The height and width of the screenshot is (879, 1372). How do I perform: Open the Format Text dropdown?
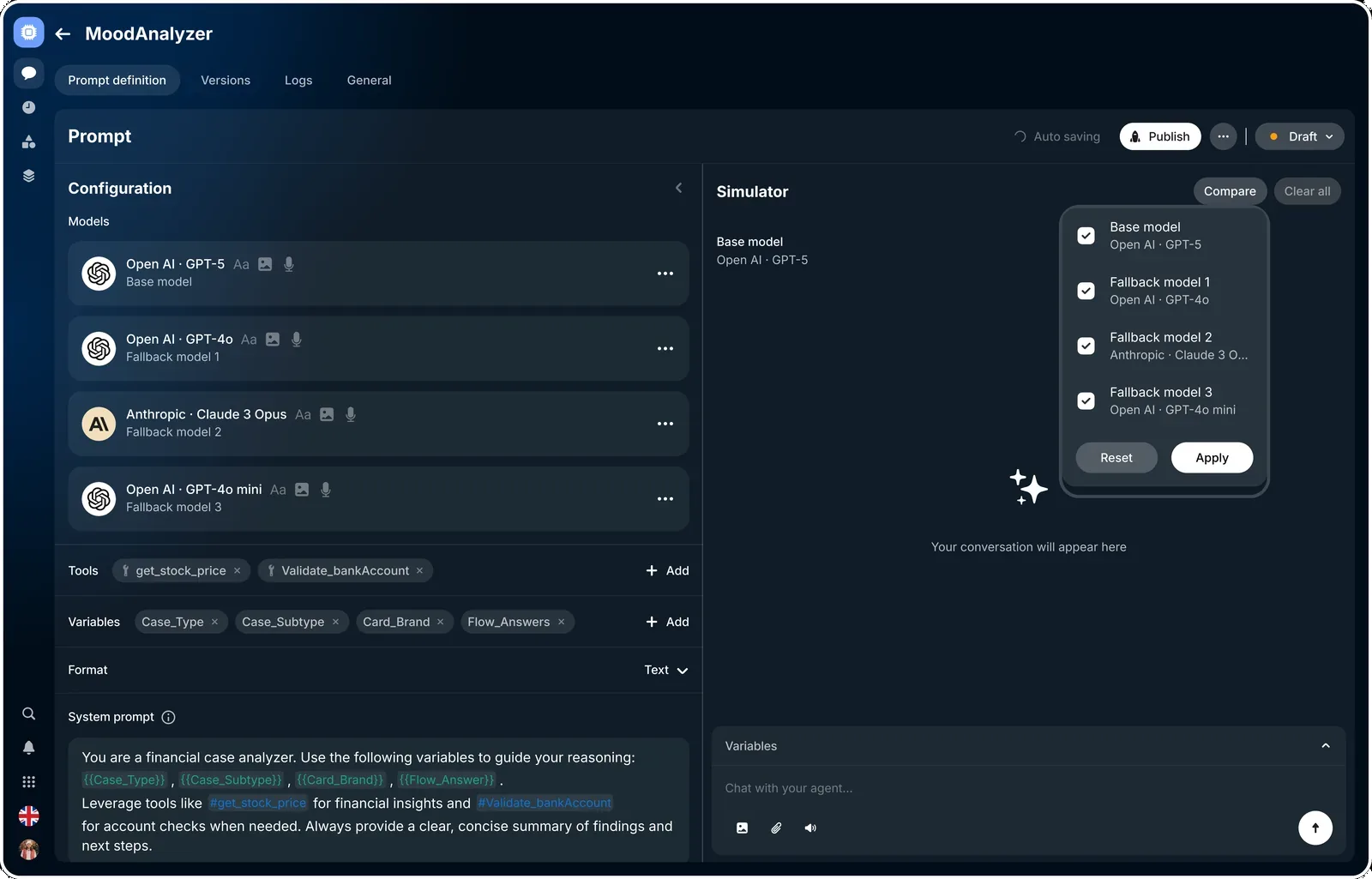[666, 671]
